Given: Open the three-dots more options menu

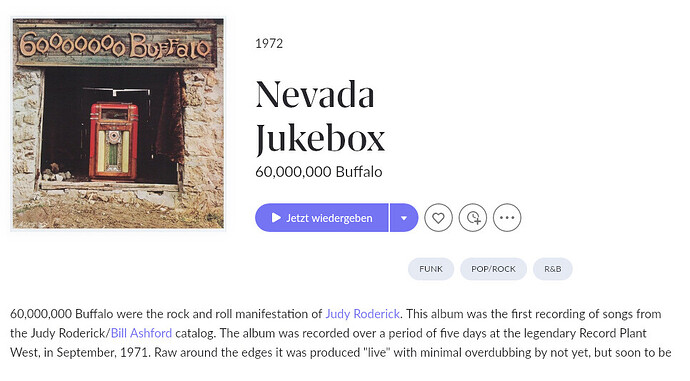Looking at the screenshot, I should coord(507,218).
